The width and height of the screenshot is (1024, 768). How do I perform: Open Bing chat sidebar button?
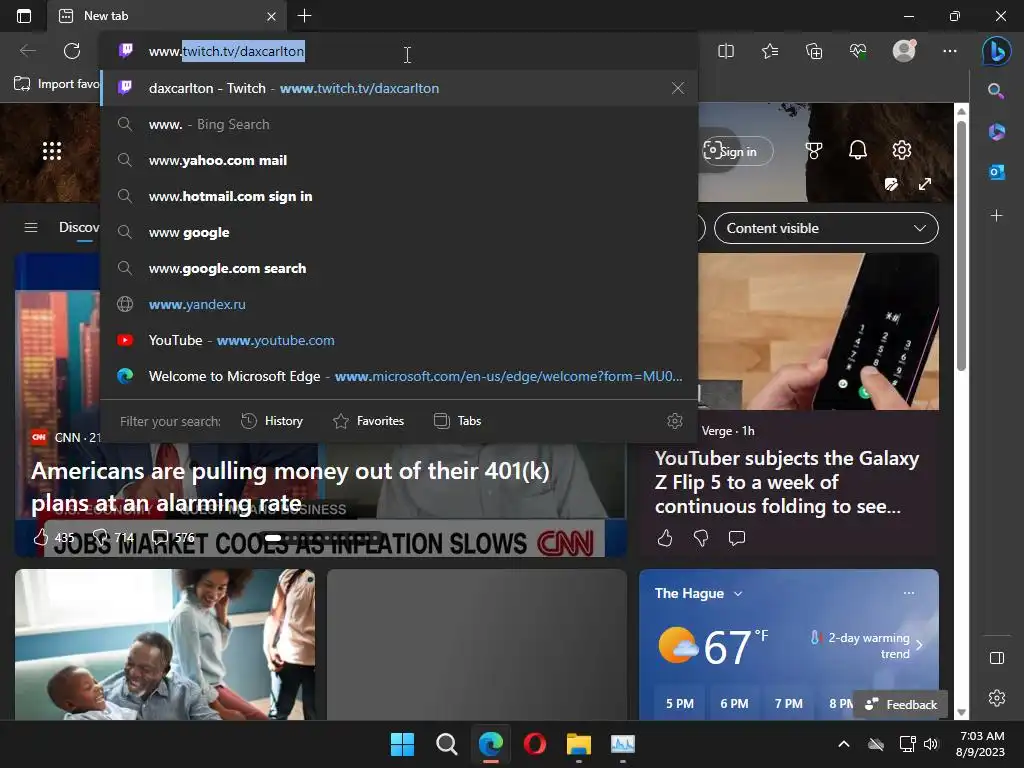(997, 51)
